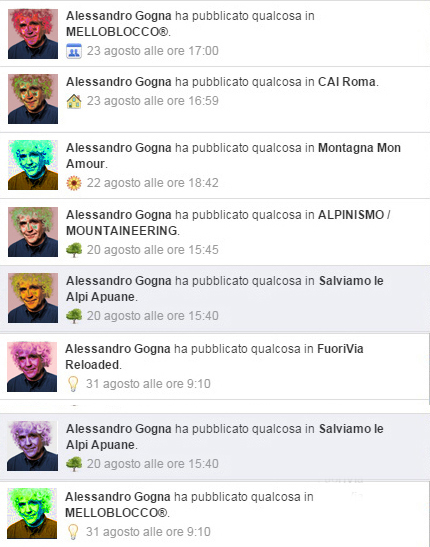Click the timestamp 22 agosto alle ore 18:42
This screenshot has height=547, width=430.
153,183
